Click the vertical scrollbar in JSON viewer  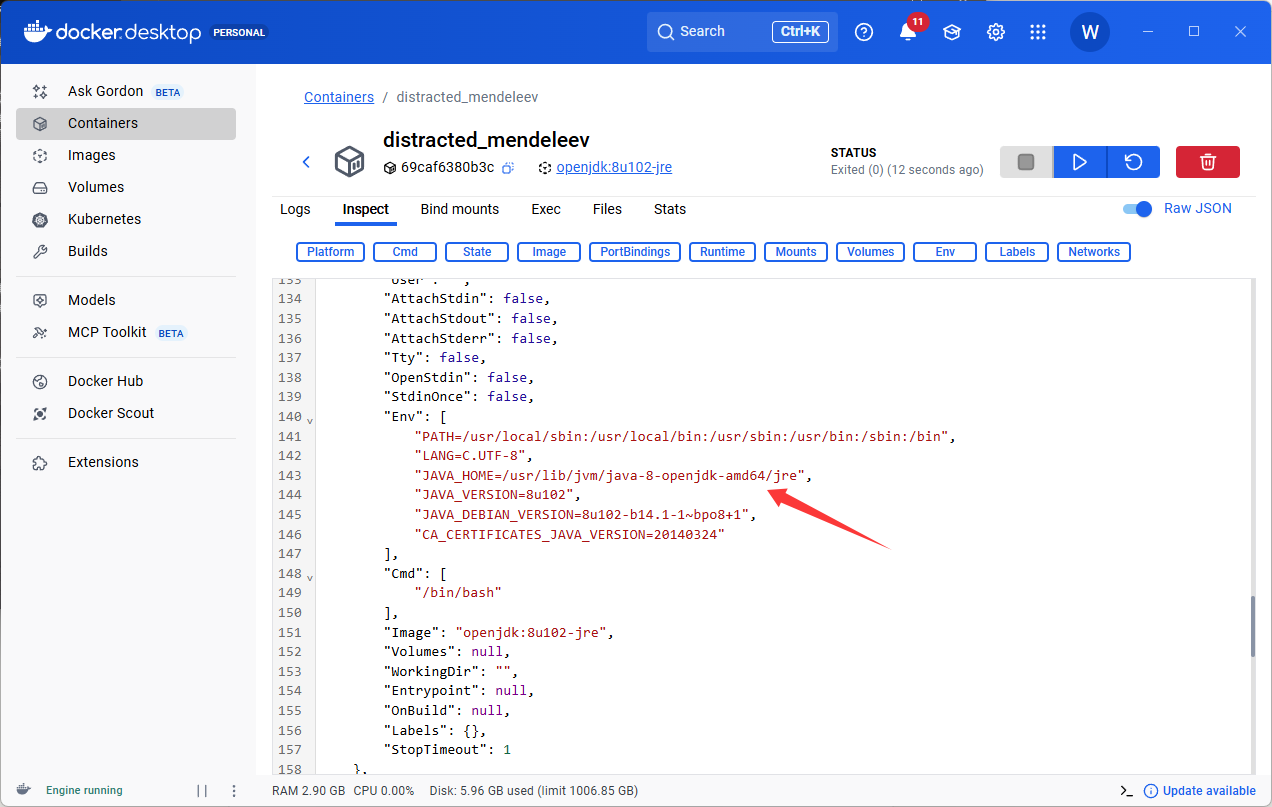click(x=1250, y=627)
